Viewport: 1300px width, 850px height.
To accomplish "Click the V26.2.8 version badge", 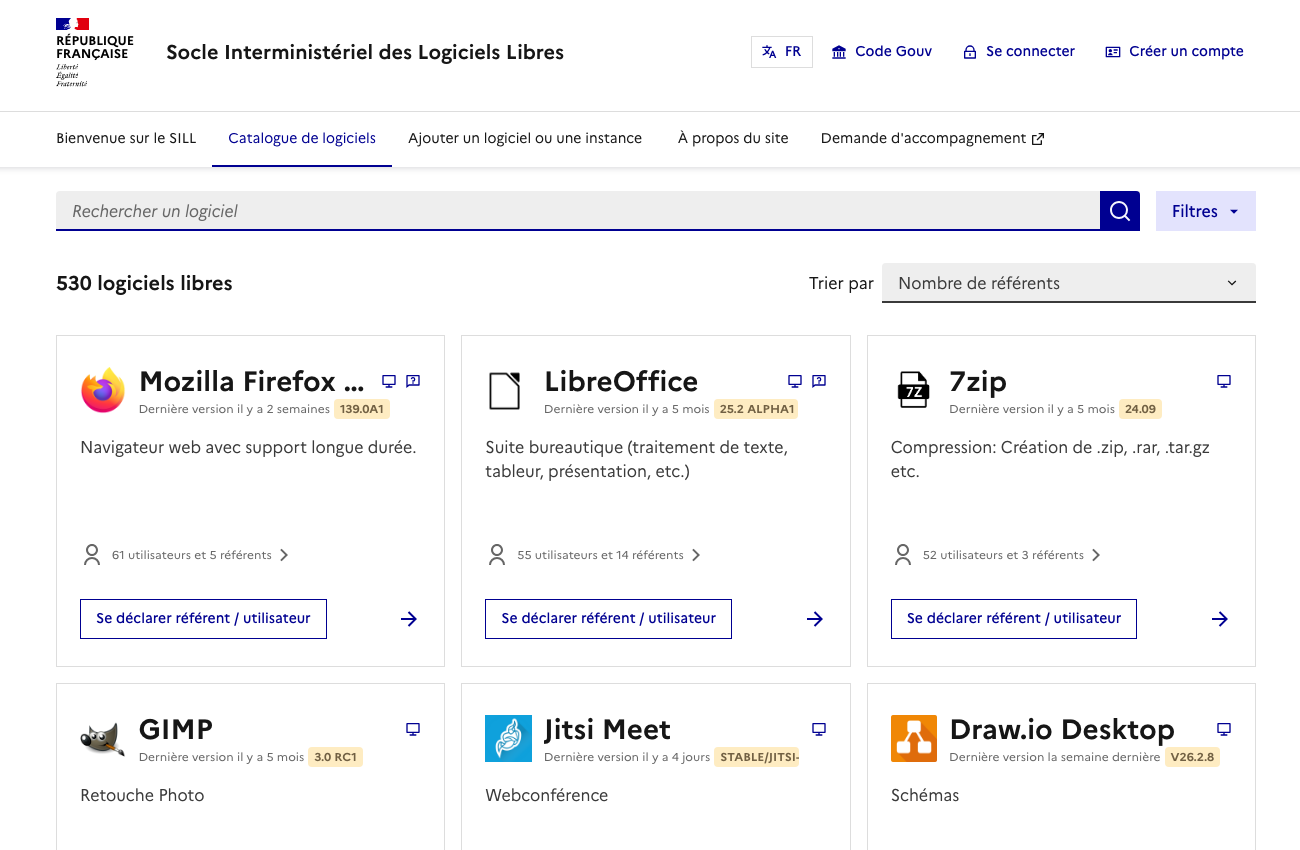I will click(x=1193, y=757).
